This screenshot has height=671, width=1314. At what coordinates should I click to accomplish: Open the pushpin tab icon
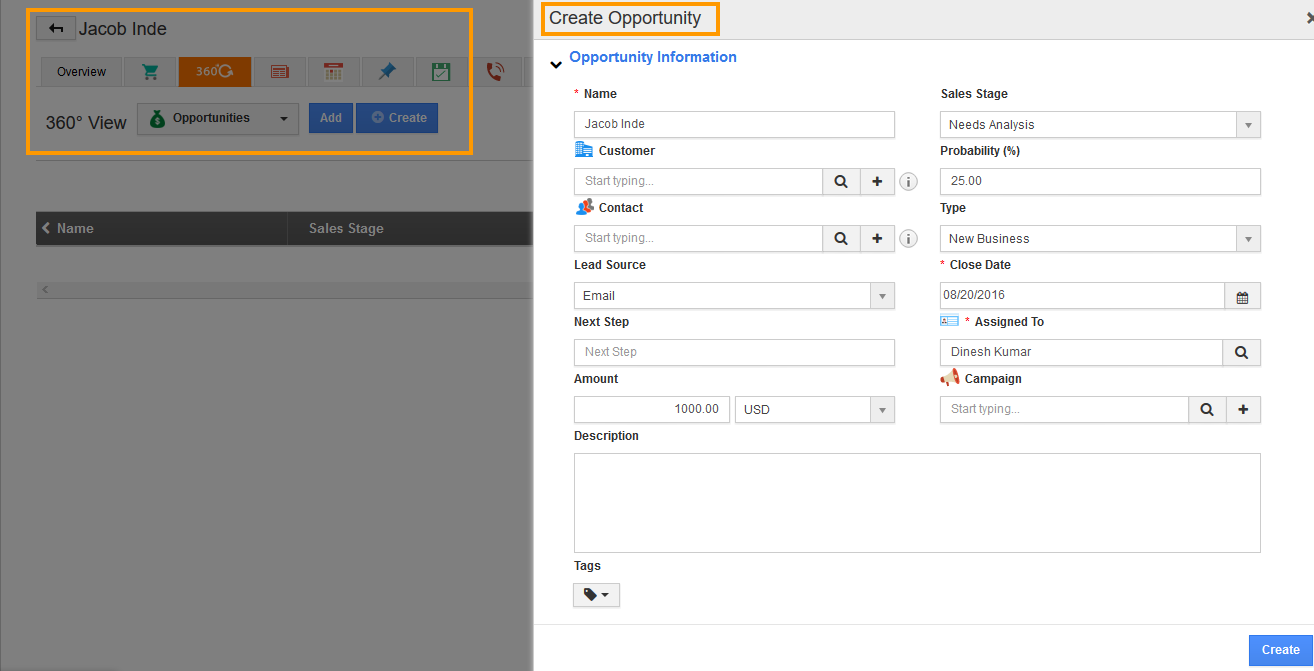pyautogui.click(x=387, y=72)
